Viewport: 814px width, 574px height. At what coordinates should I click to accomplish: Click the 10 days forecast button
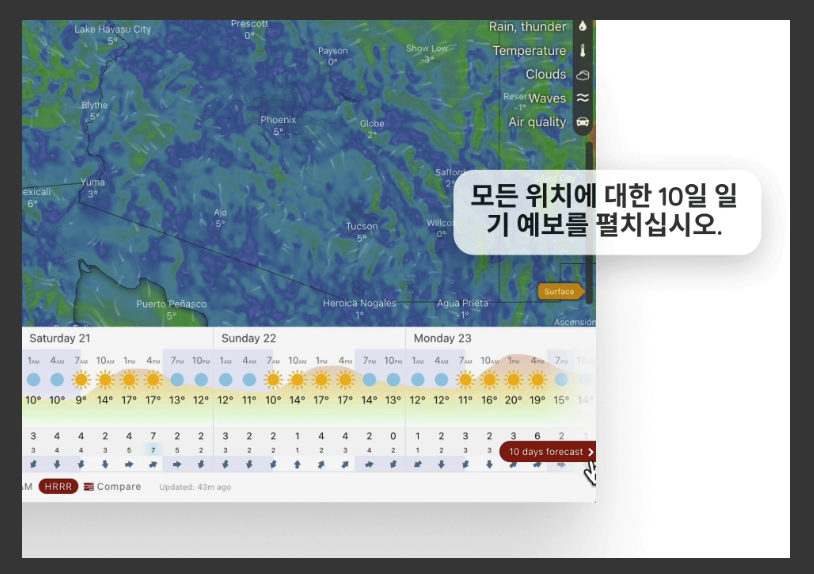[548, 452]
